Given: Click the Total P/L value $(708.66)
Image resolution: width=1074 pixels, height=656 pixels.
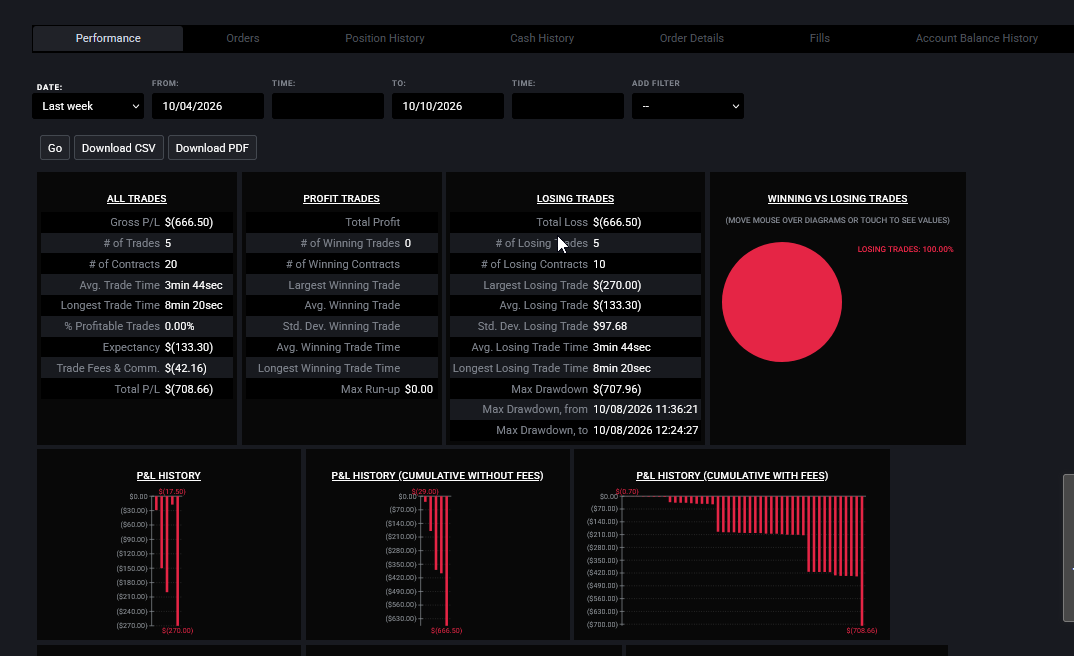Looking at the screenshot, I should coord(189,389).
